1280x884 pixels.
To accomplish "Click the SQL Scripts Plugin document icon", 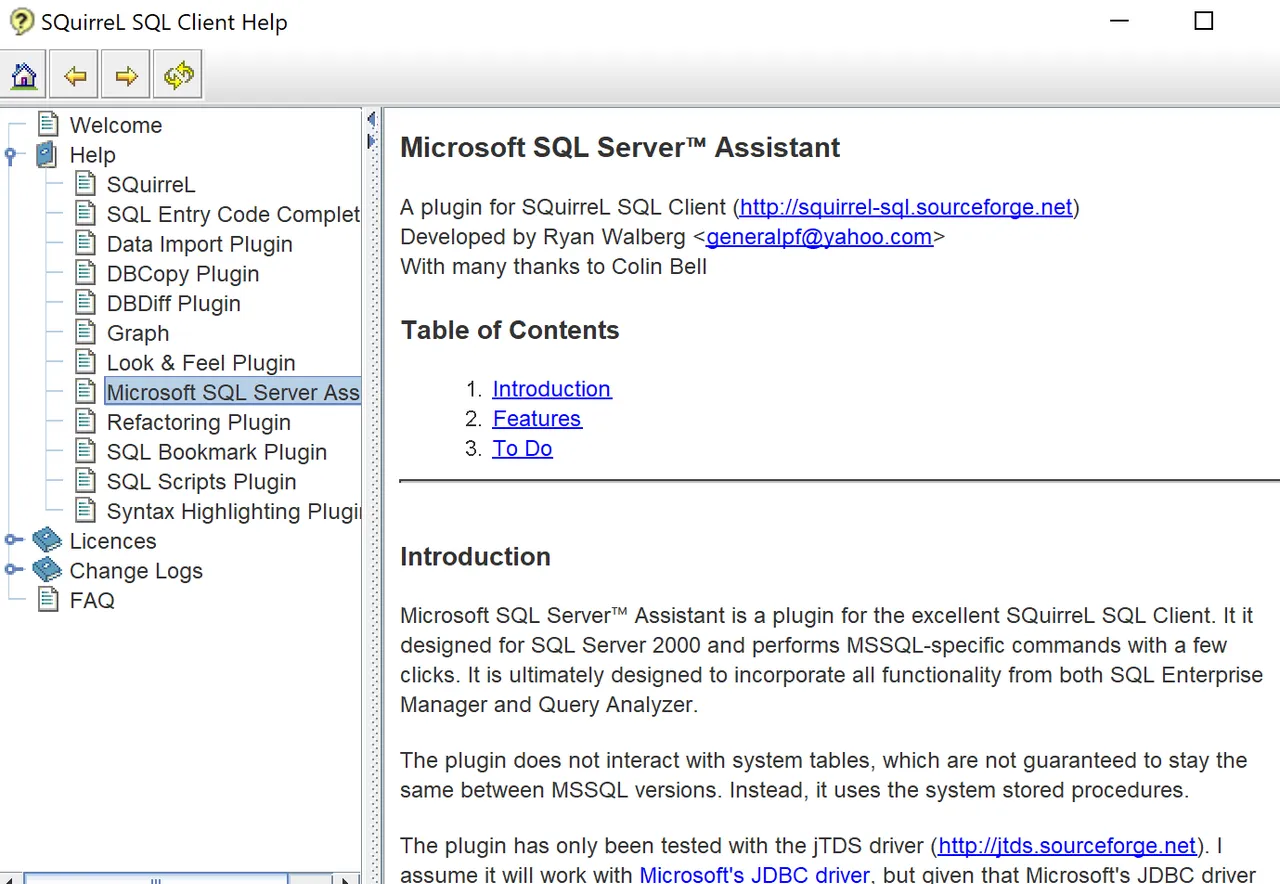I will pos(86,482).
